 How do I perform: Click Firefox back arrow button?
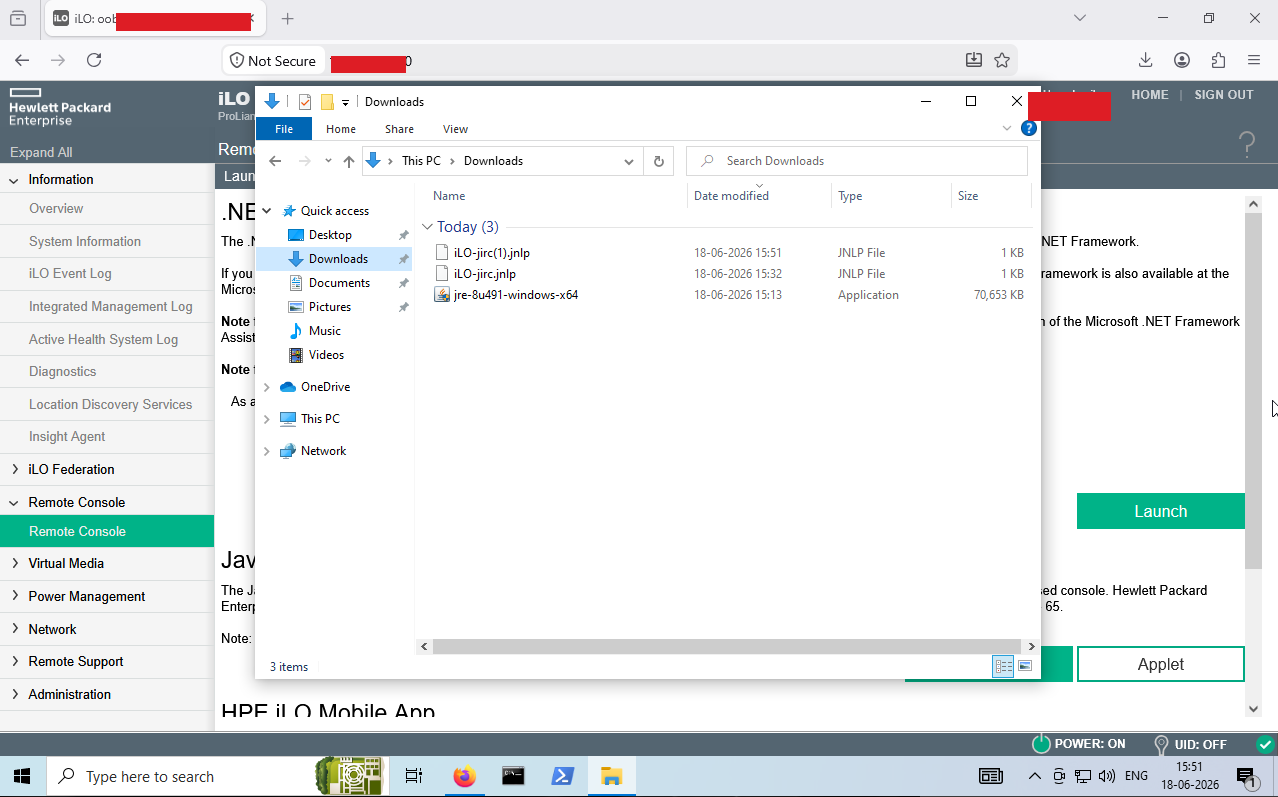22,60
